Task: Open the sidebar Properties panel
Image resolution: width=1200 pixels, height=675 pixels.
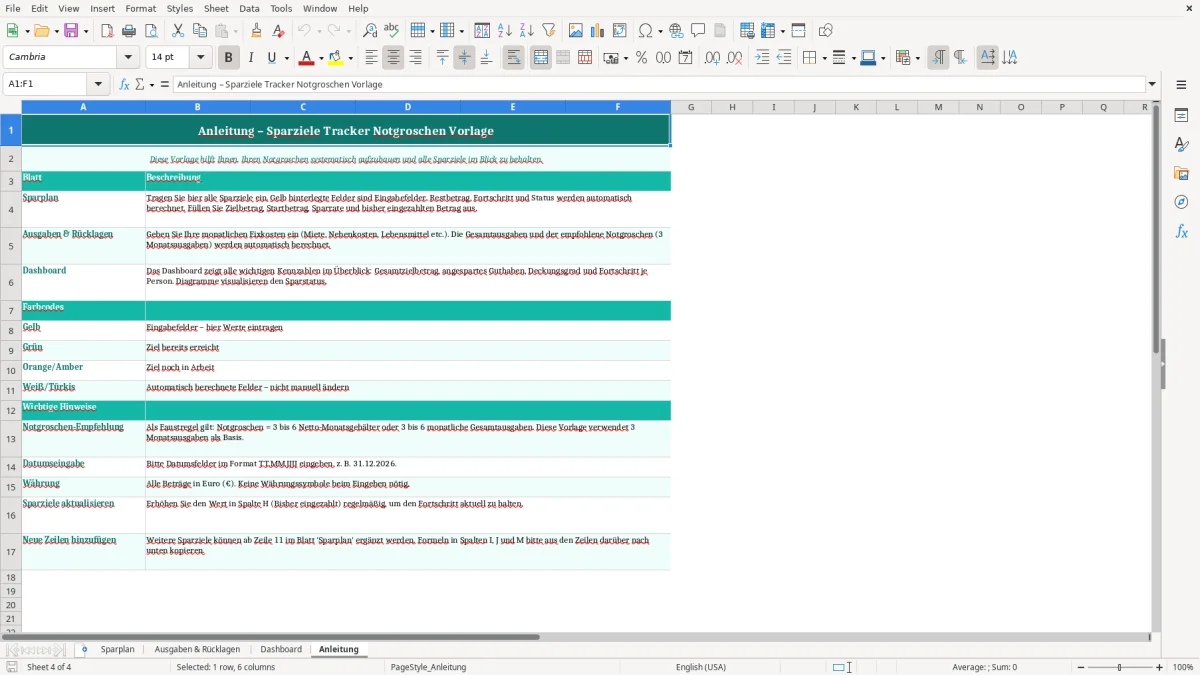Action: pyautogui.click(x=1181, y=116)
